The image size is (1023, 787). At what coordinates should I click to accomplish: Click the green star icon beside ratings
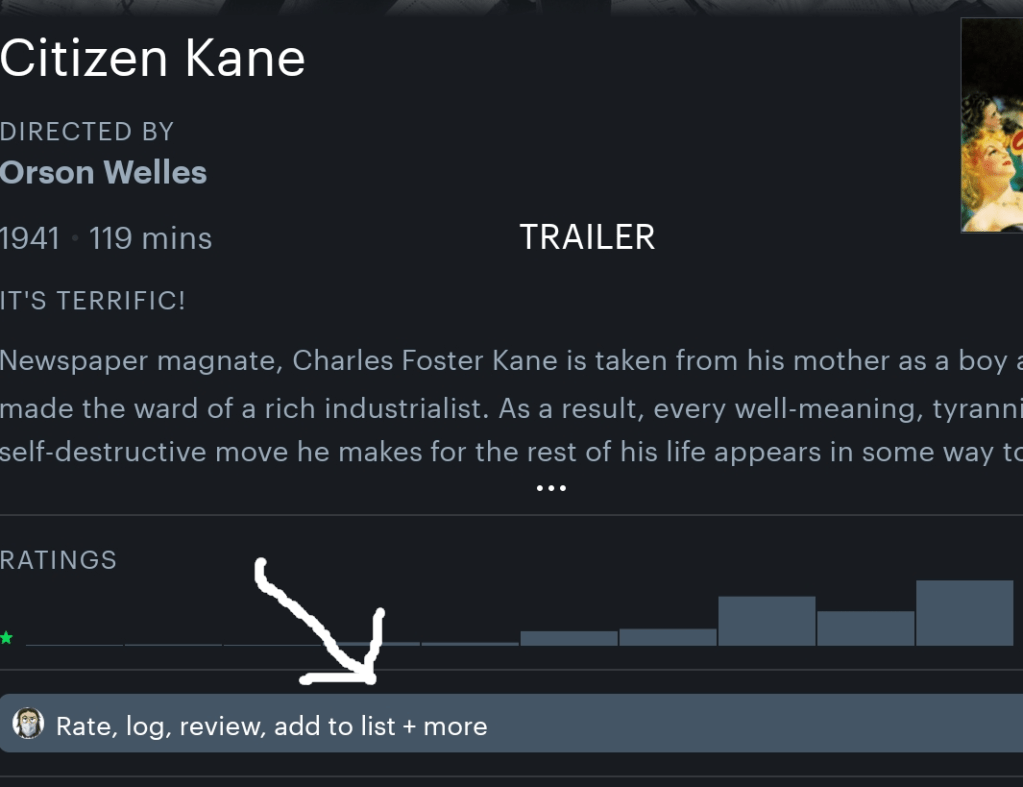point(7,638)
